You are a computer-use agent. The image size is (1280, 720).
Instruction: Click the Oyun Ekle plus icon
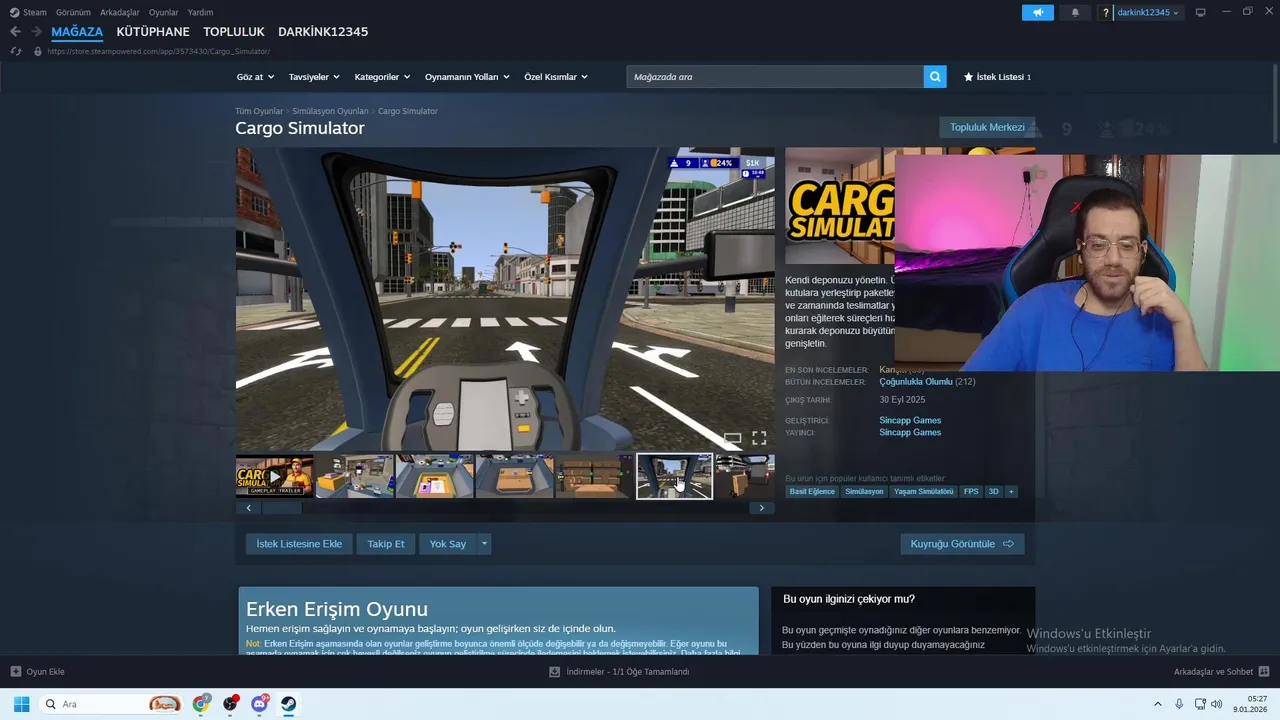pos(15,672)
